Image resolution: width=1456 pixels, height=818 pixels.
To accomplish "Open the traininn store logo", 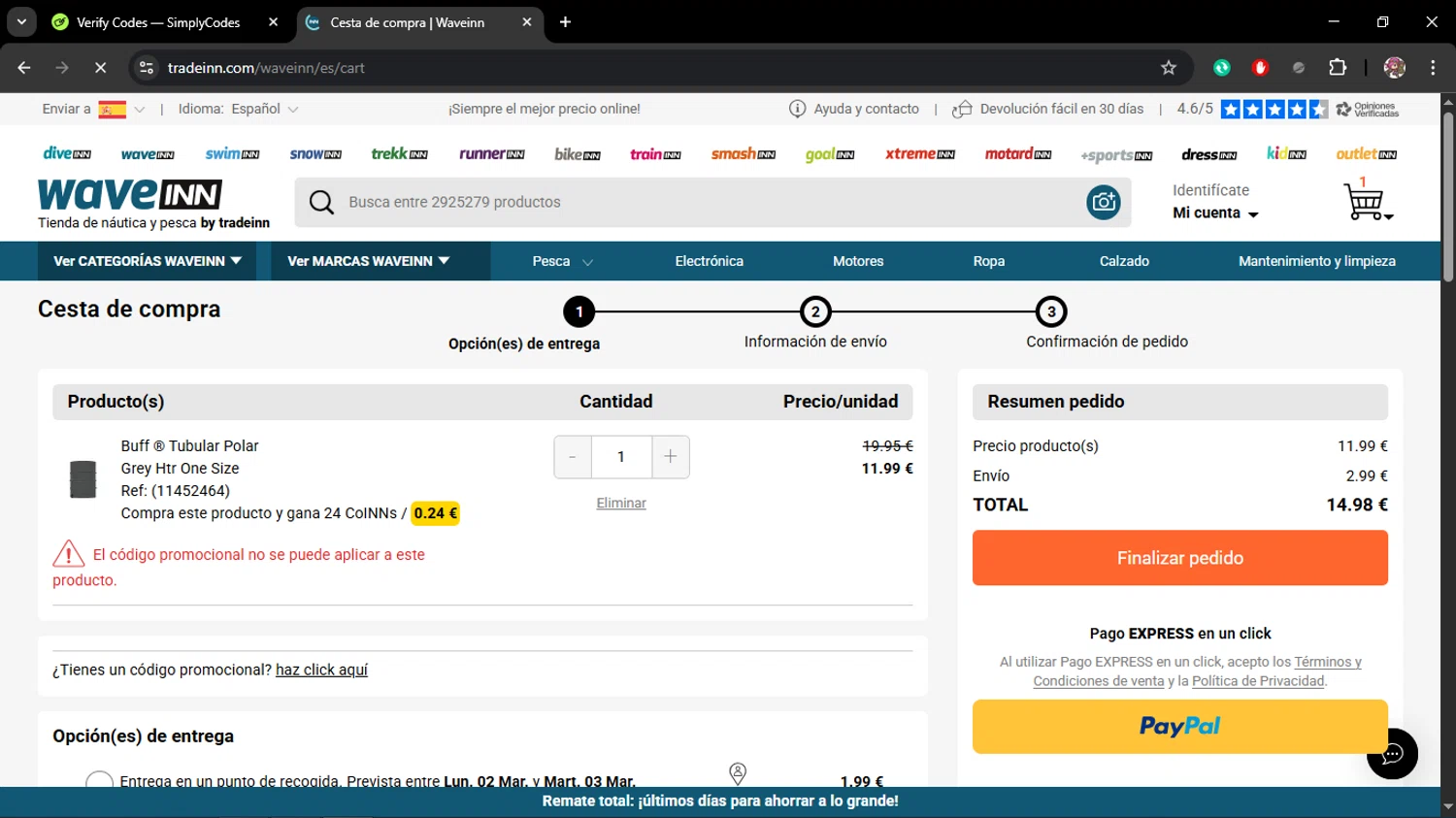I will [x=655, y=153].
